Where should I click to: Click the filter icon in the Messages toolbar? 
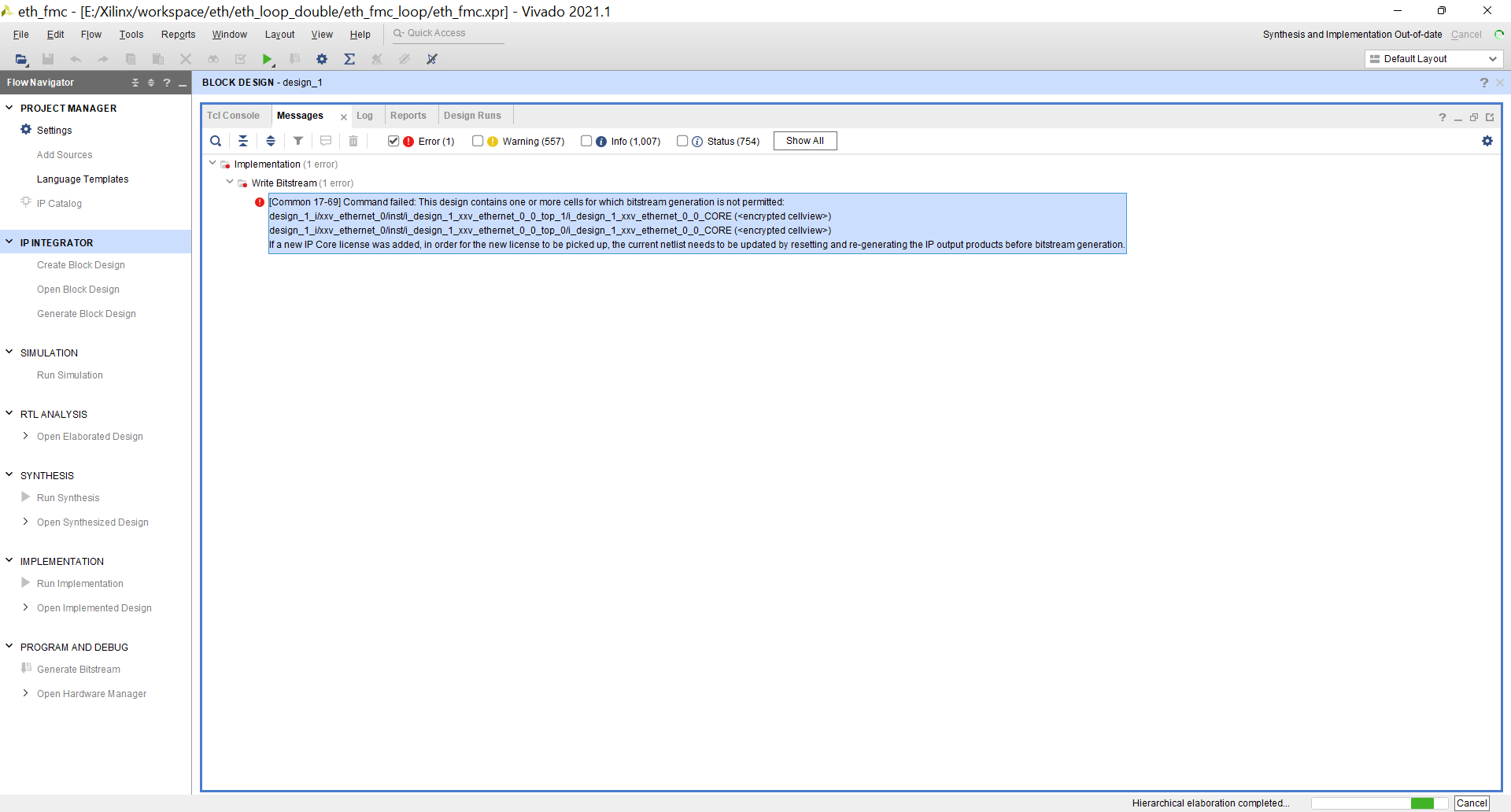pos(298,141)
